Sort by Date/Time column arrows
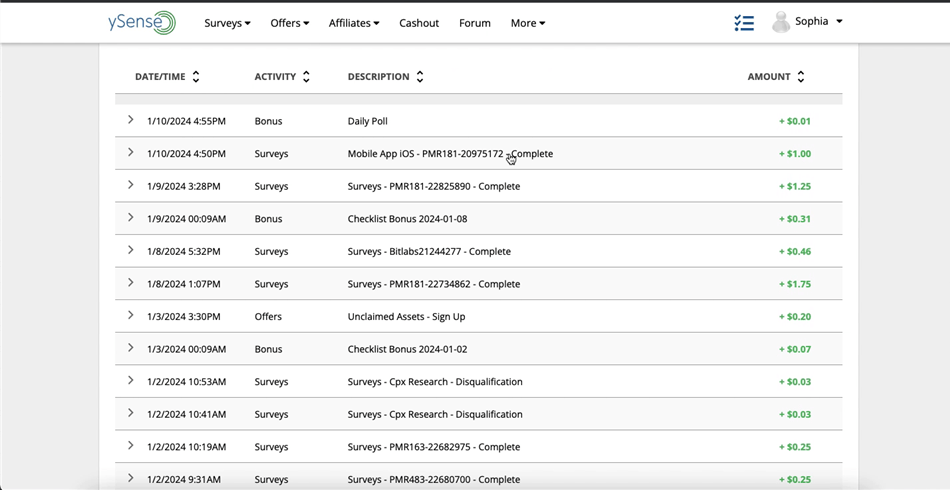 pos(195,77)
